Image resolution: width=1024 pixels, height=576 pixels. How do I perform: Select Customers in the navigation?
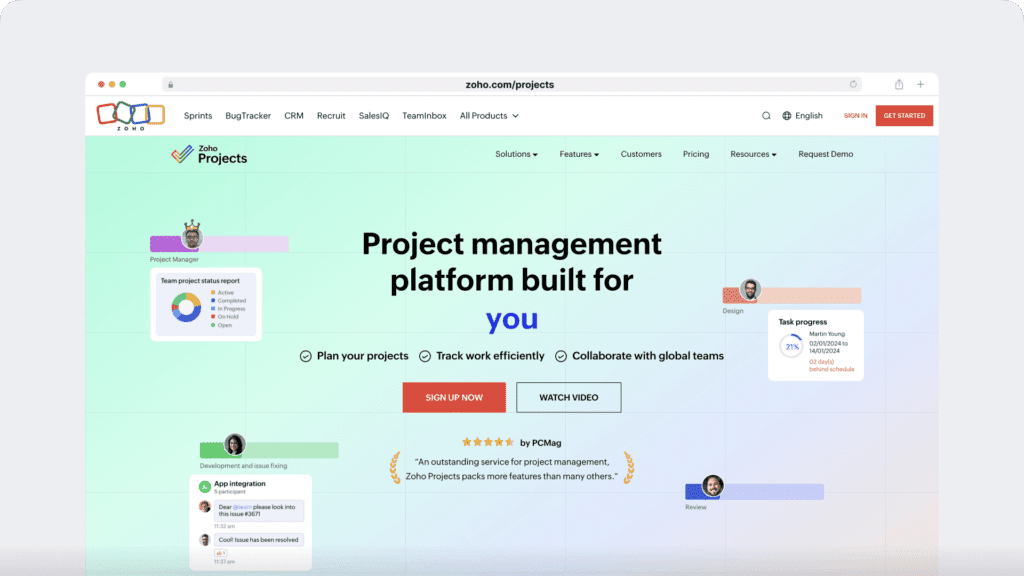pos(641,153)
